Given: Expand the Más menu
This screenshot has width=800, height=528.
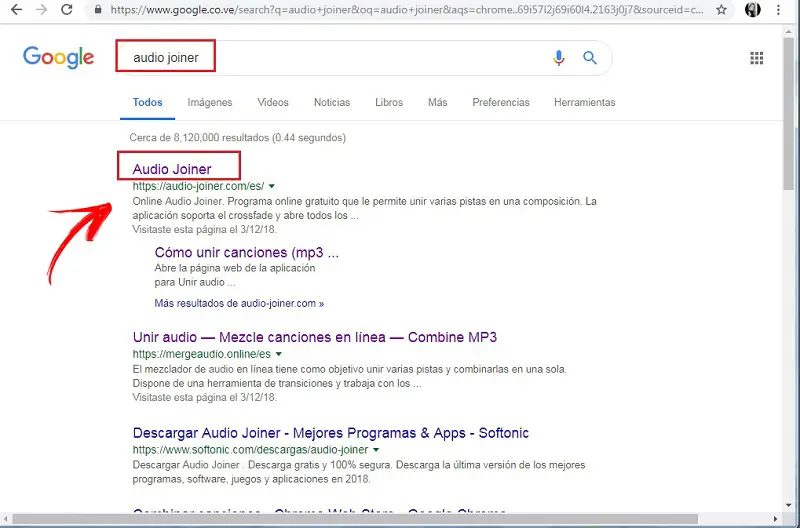Looking at the screenshot, I should point(438,102).
